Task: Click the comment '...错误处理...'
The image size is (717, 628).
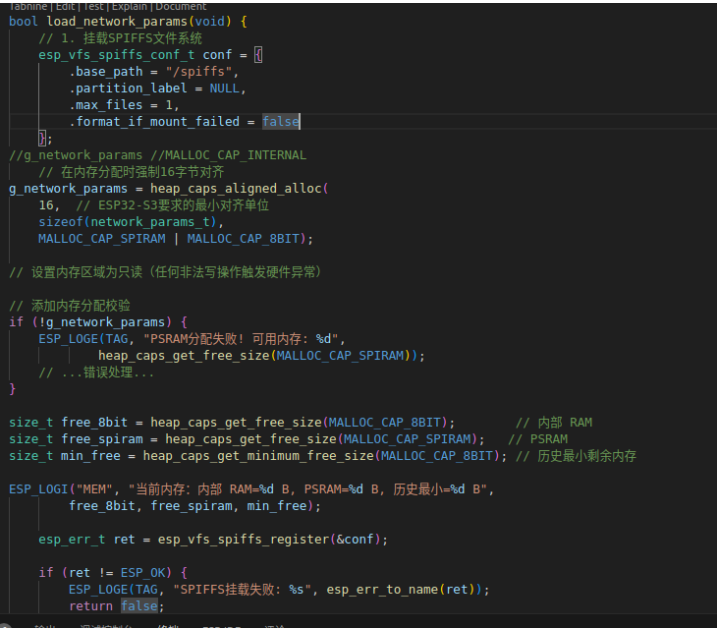Action: click(107, 372)
